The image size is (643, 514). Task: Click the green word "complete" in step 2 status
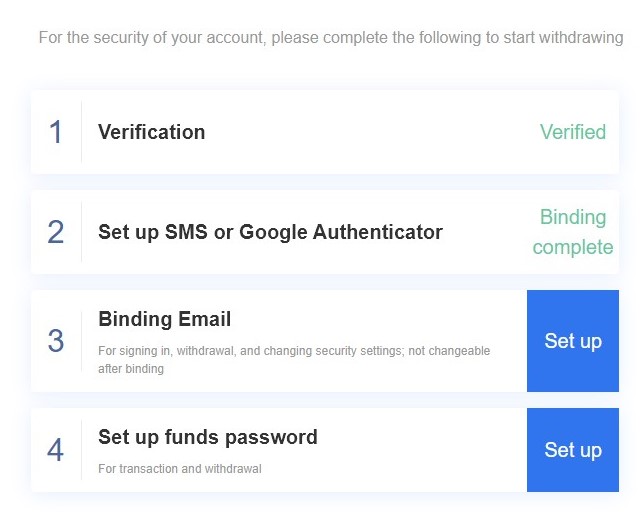pos(573,247)
